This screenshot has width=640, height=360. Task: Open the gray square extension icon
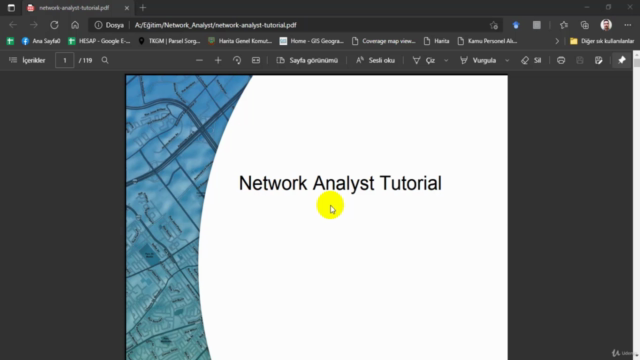[537, 25]
